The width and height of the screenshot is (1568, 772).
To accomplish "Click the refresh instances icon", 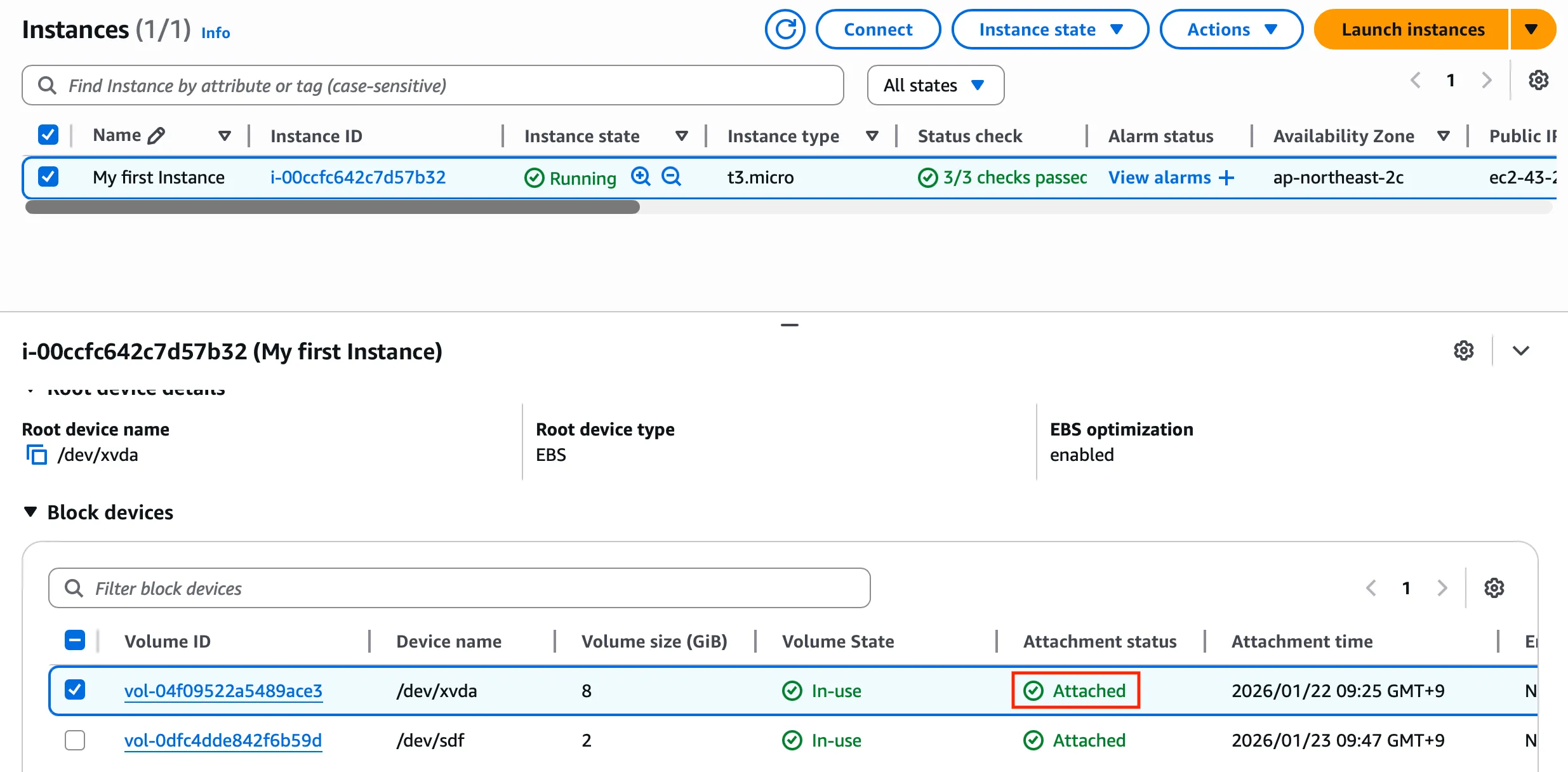I will tap(785, 29).
